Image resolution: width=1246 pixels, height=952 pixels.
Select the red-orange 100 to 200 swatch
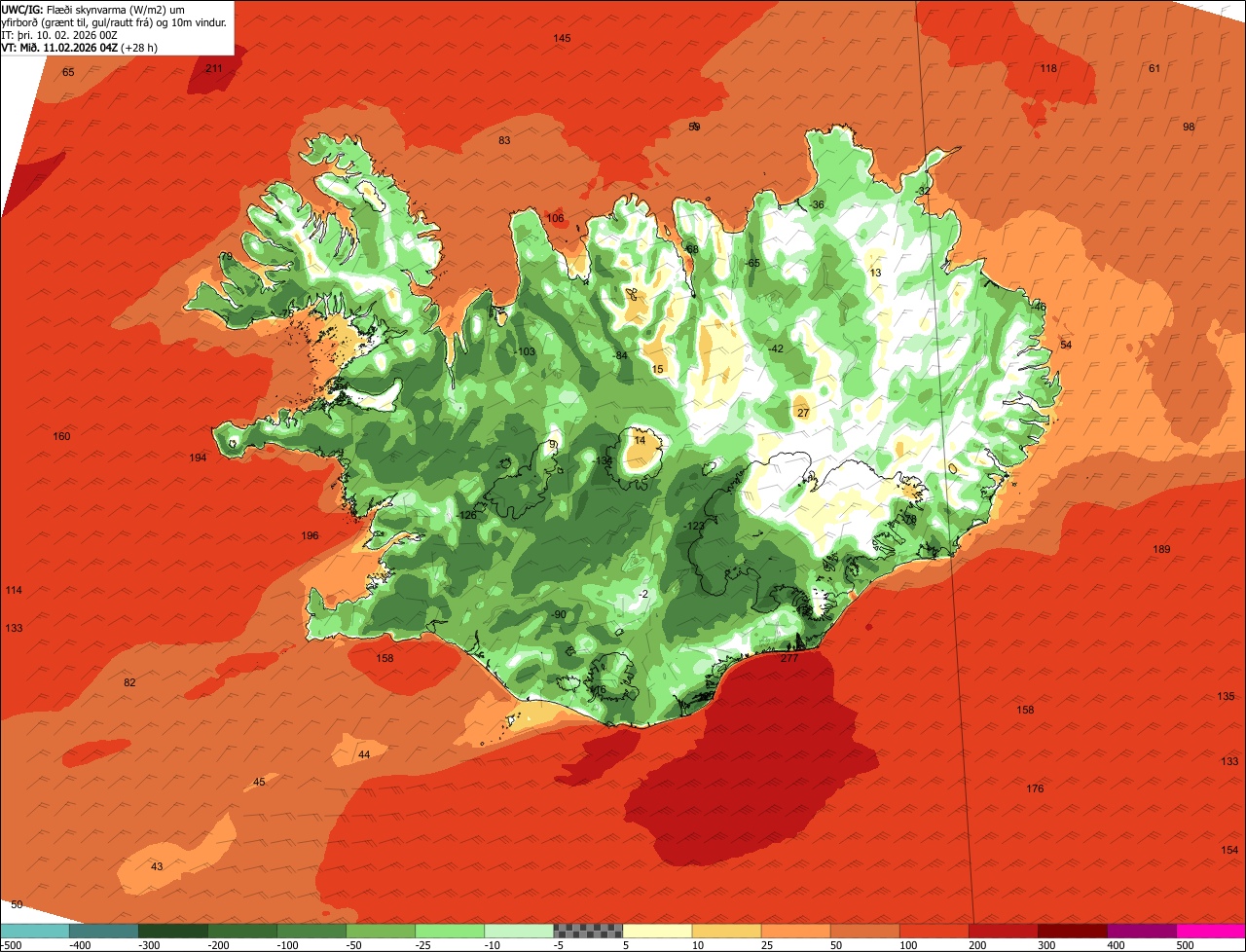tap(933, 930)
